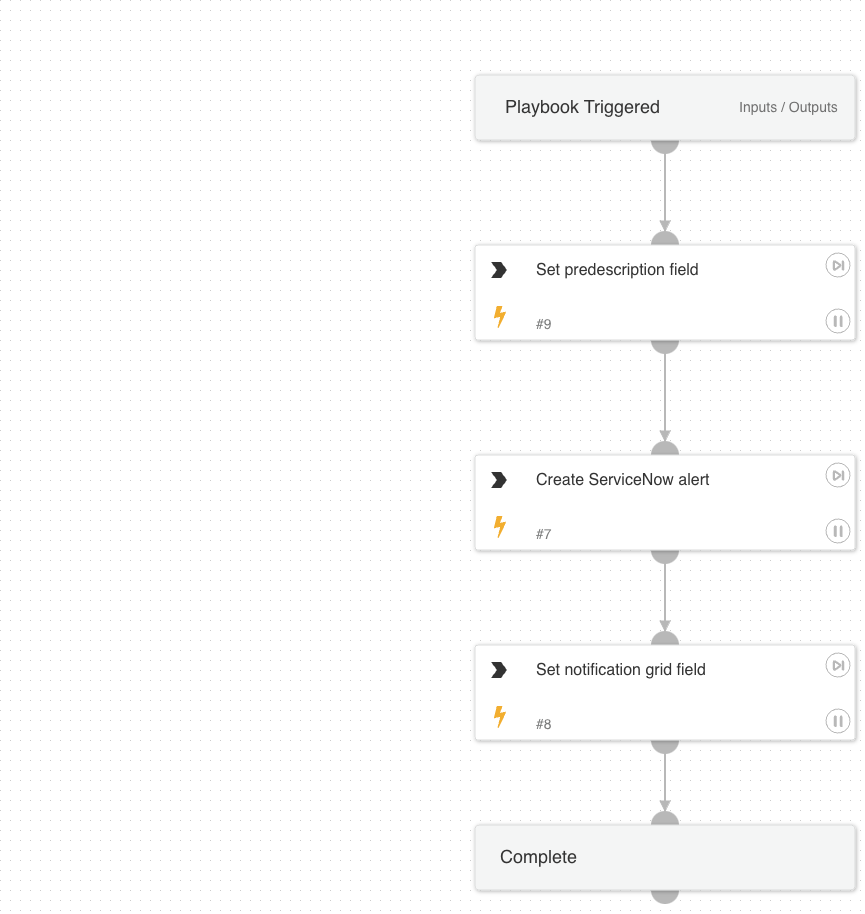Select the task type icon on Create ServiceNow alert
This screenshot has width=865, height=914.
click(499, 479)
